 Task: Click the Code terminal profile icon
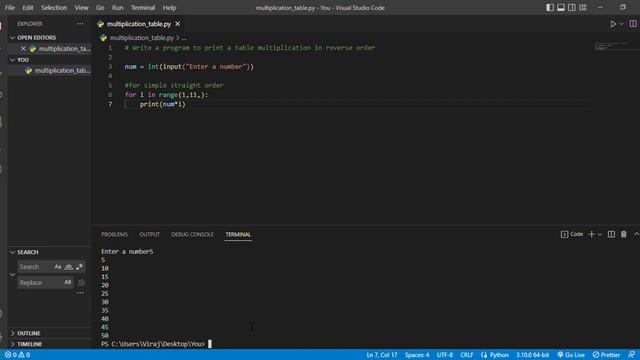point(572,234)
